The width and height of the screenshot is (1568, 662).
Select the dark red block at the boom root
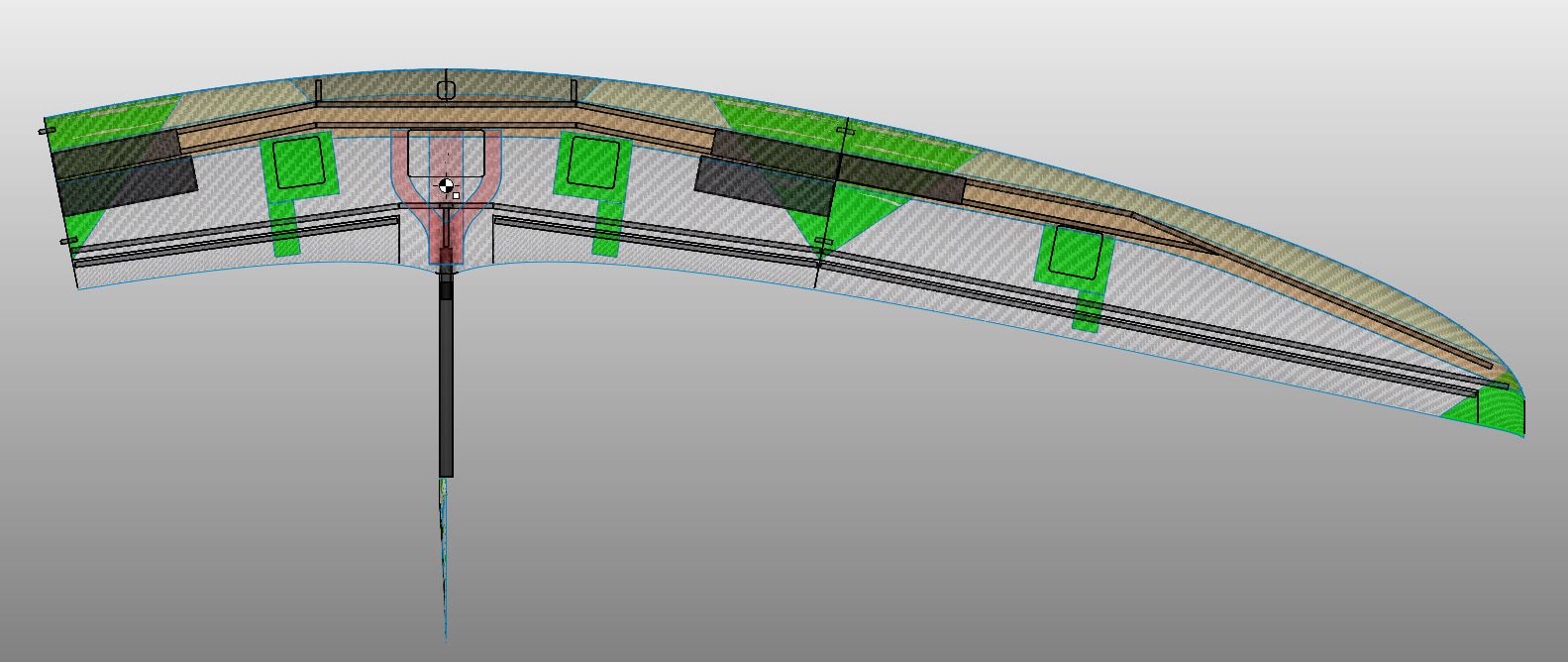tap(445, 256)
